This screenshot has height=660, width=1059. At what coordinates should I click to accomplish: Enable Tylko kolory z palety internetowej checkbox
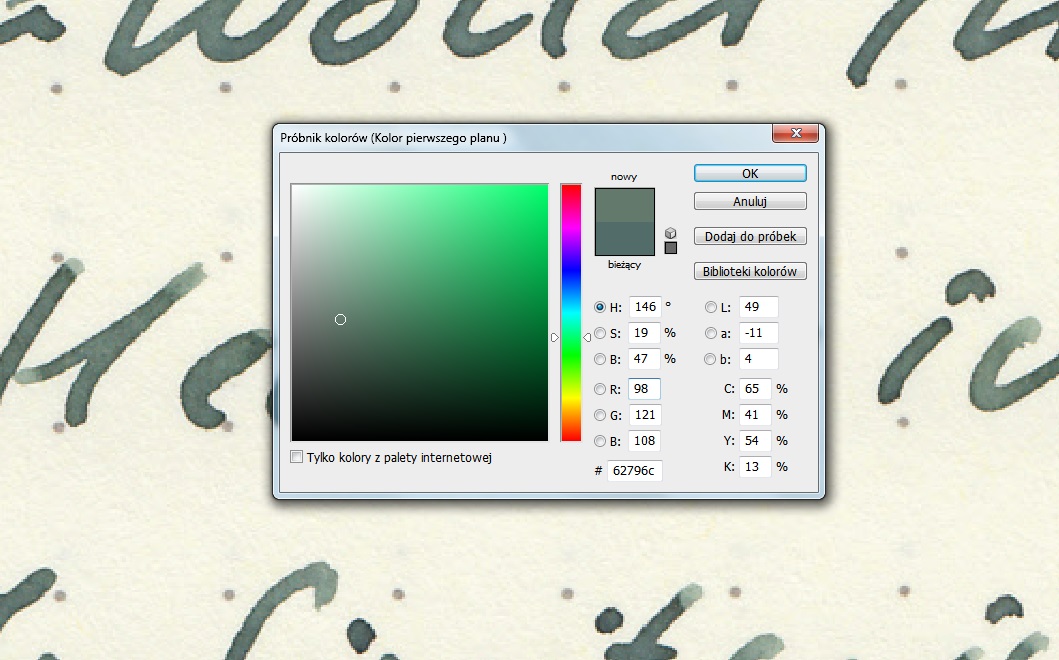click(296, 457)
